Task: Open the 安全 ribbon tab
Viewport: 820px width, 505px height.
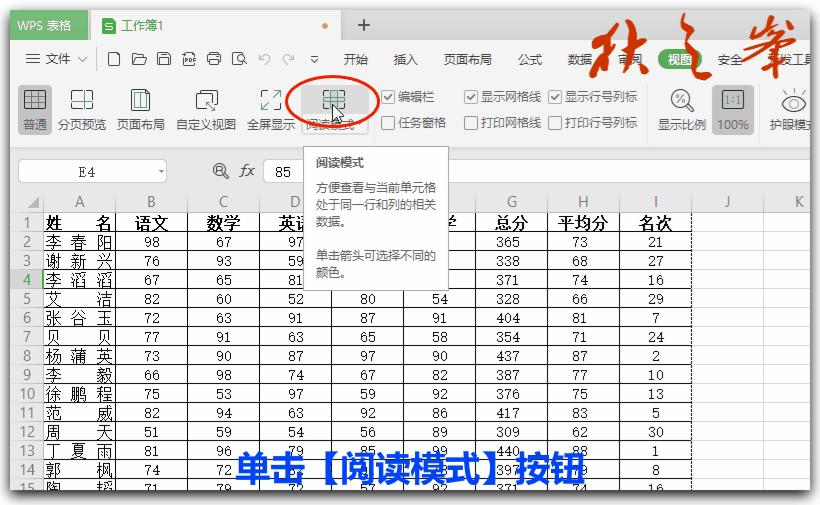Action: tap(730, 60)
